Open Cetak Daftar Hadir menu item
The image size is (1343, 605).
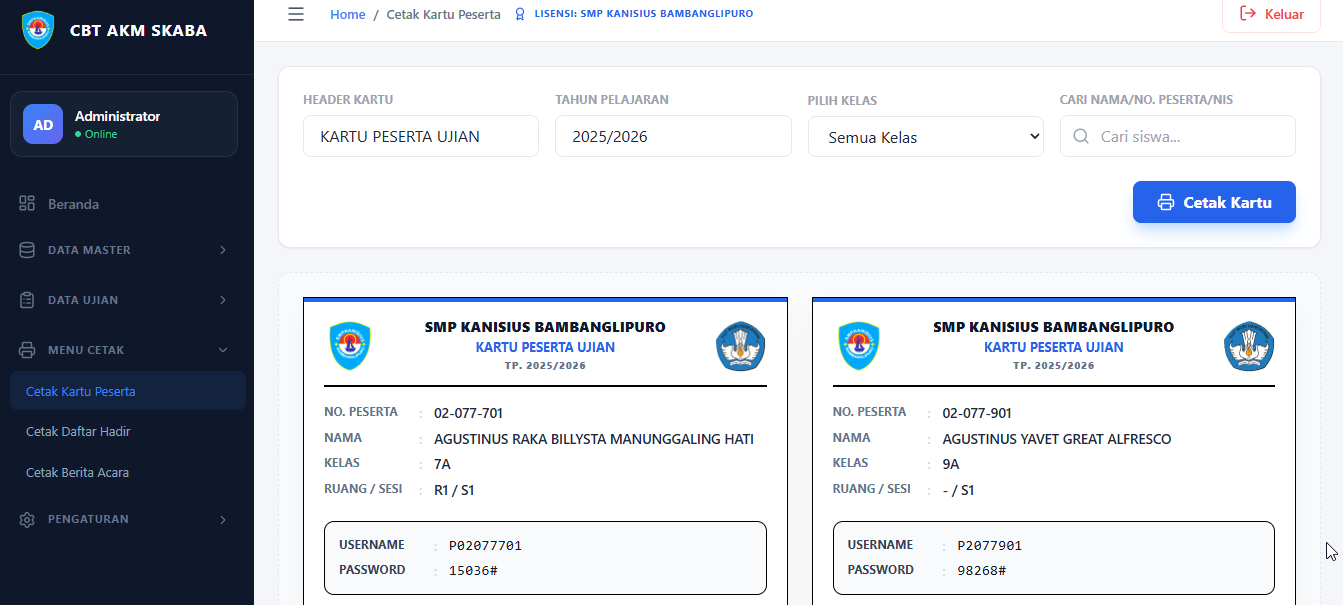tap(128, 432)
